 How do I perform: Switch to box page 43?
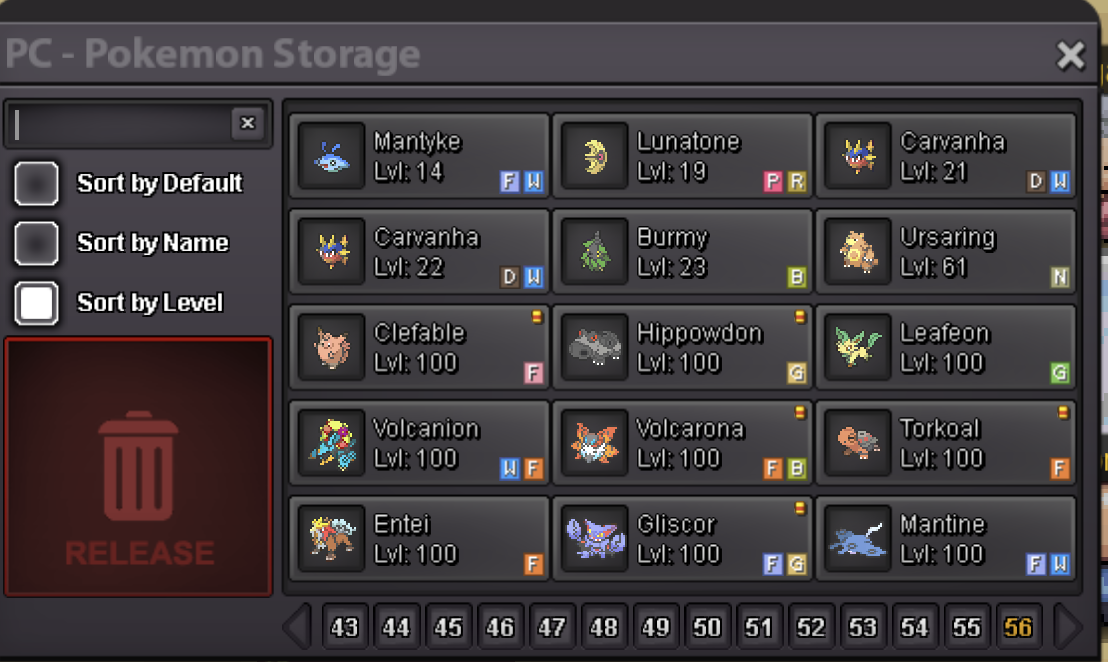click(345, 627)
